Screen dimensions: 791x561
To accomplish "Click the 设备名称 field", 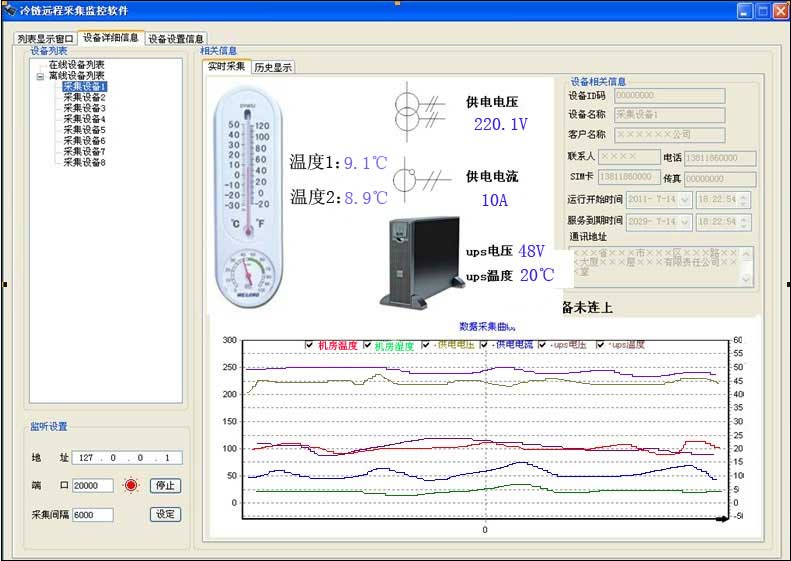I will tap(669, 115).
